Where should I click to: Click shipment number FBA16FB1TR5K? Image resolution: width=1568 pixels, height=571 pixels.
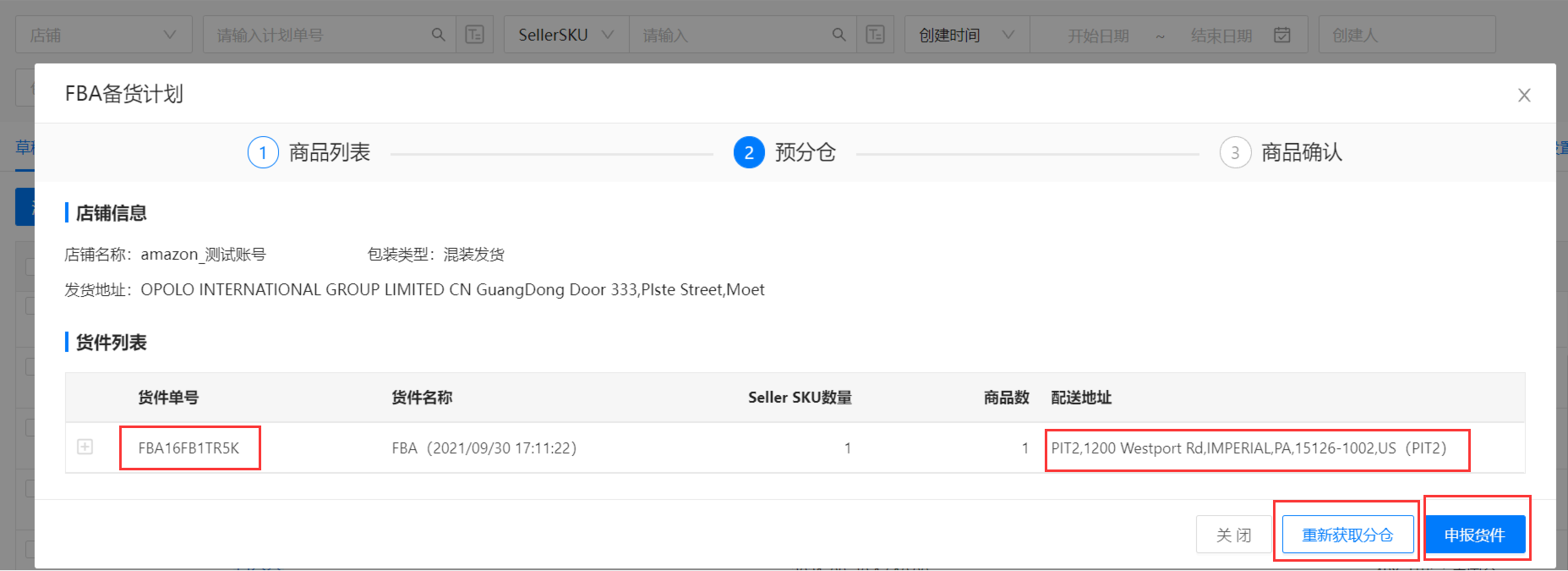[x=188, y=448]
